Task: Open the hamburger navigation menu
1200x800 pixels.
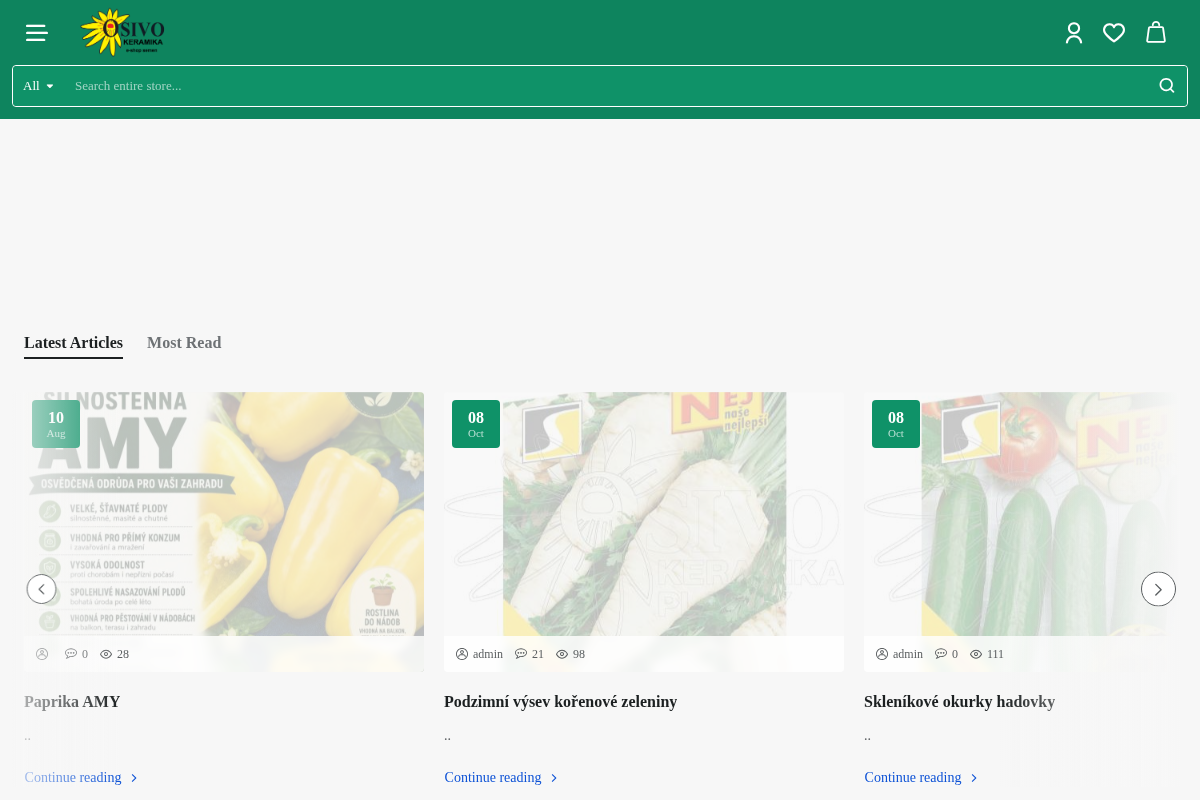Action: coord(37,33)
